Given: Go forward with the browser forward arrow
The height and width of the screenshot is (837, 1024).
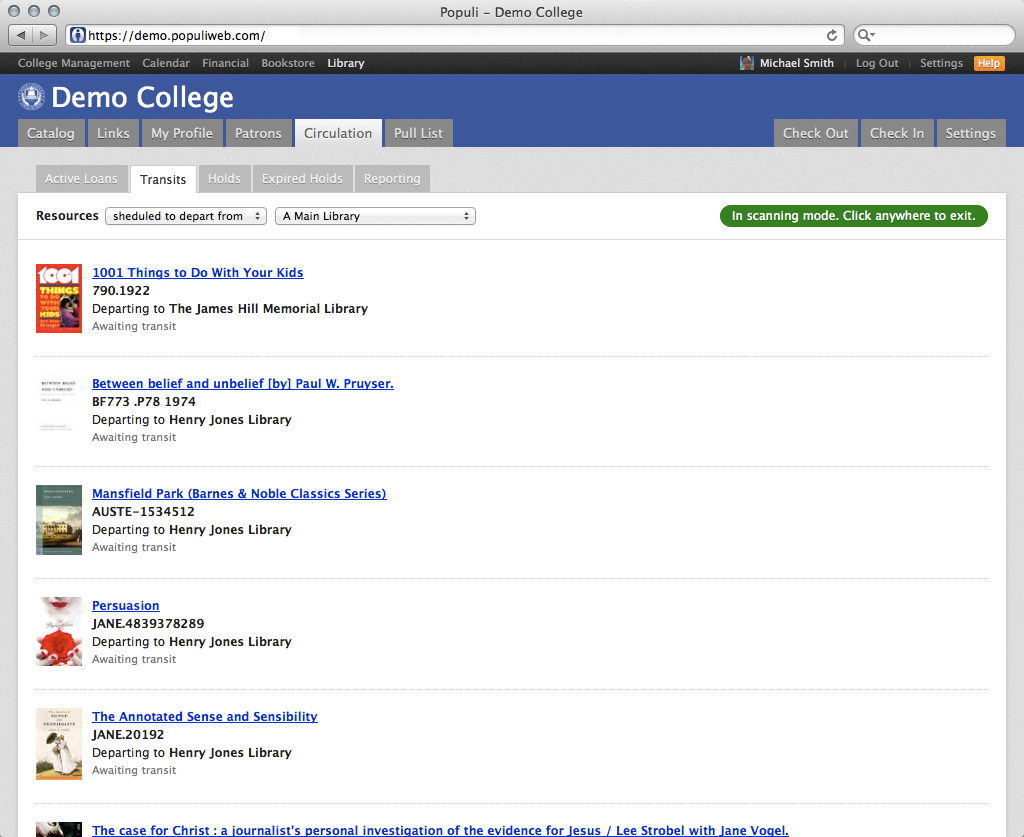Looking at the screenshot, I should (43, 35).
